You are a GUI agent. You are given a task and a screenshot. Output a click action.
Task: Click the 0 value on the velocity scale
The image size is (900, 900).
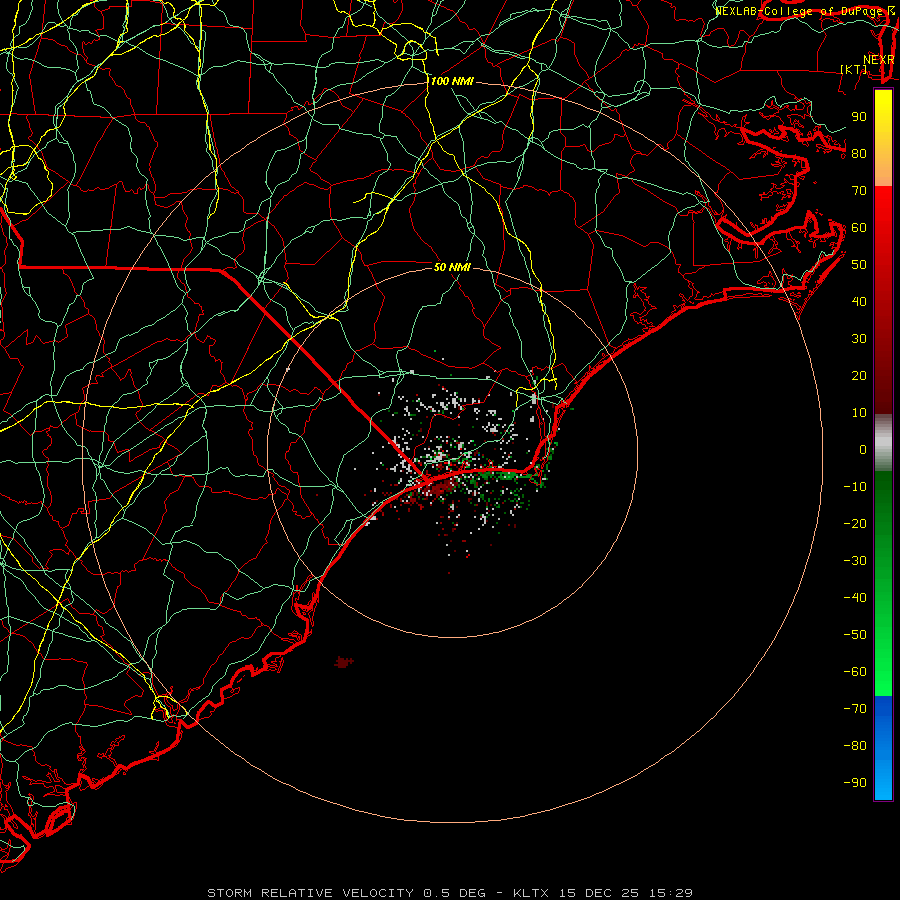[x=863, y=449]
